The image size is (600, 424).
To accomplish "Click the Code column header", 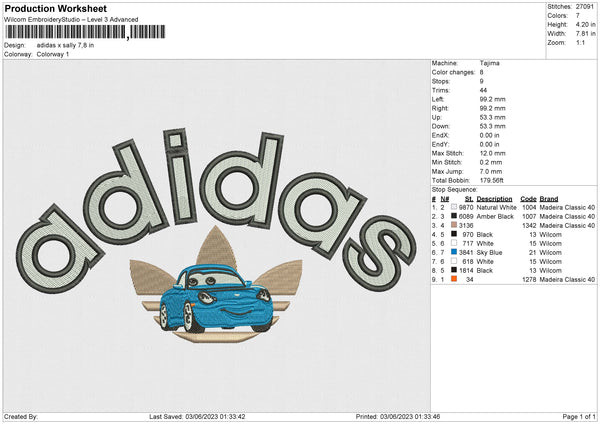I will (528, 199).
